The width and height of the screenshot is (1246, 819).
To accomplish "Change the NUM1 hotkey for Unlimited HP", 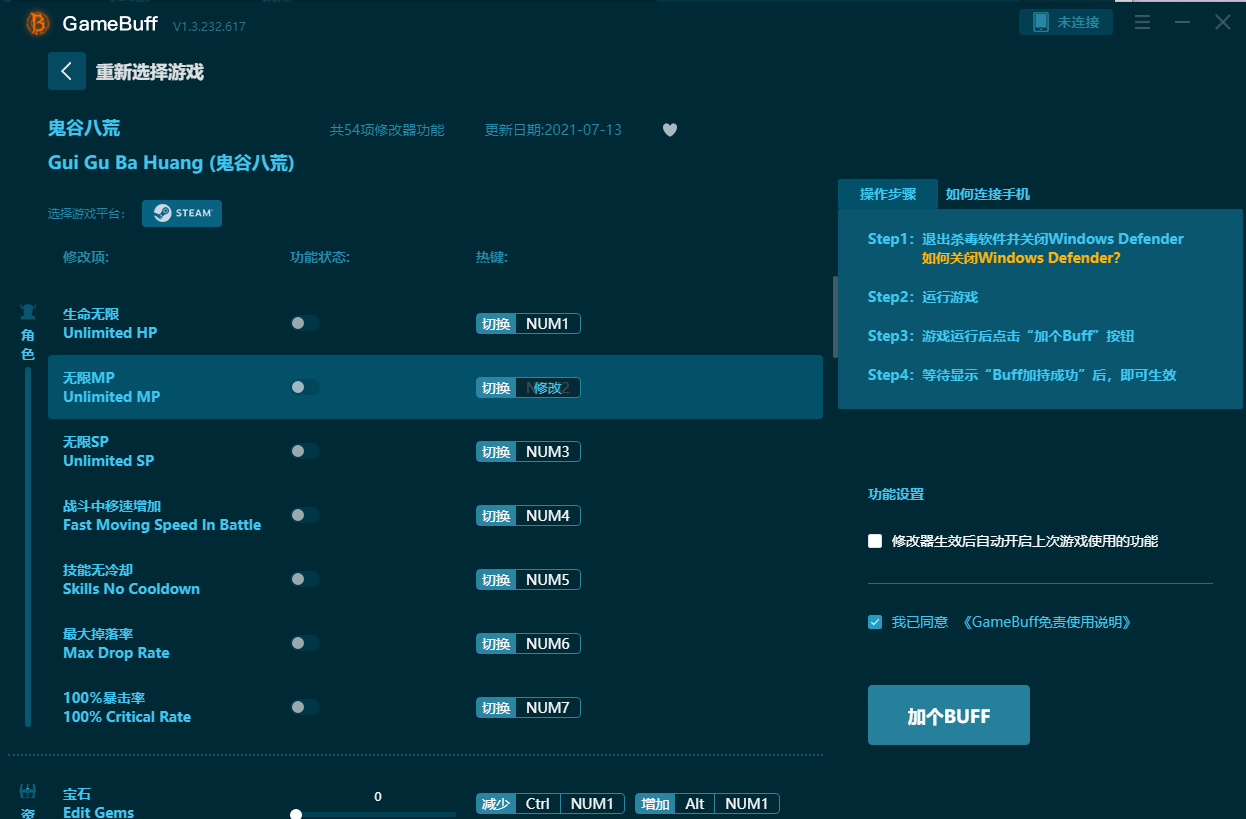I will click(x=548, y=324).
